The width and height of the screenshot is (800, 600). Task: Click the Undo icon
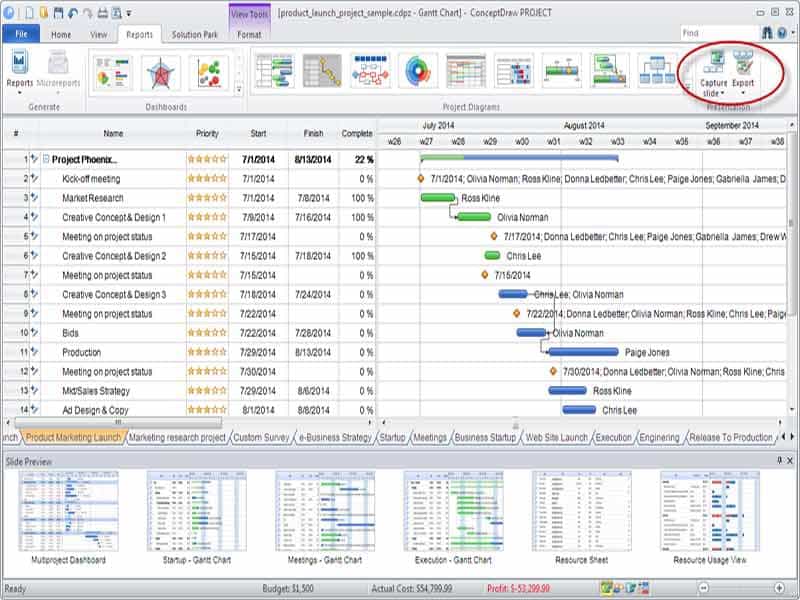72,12
